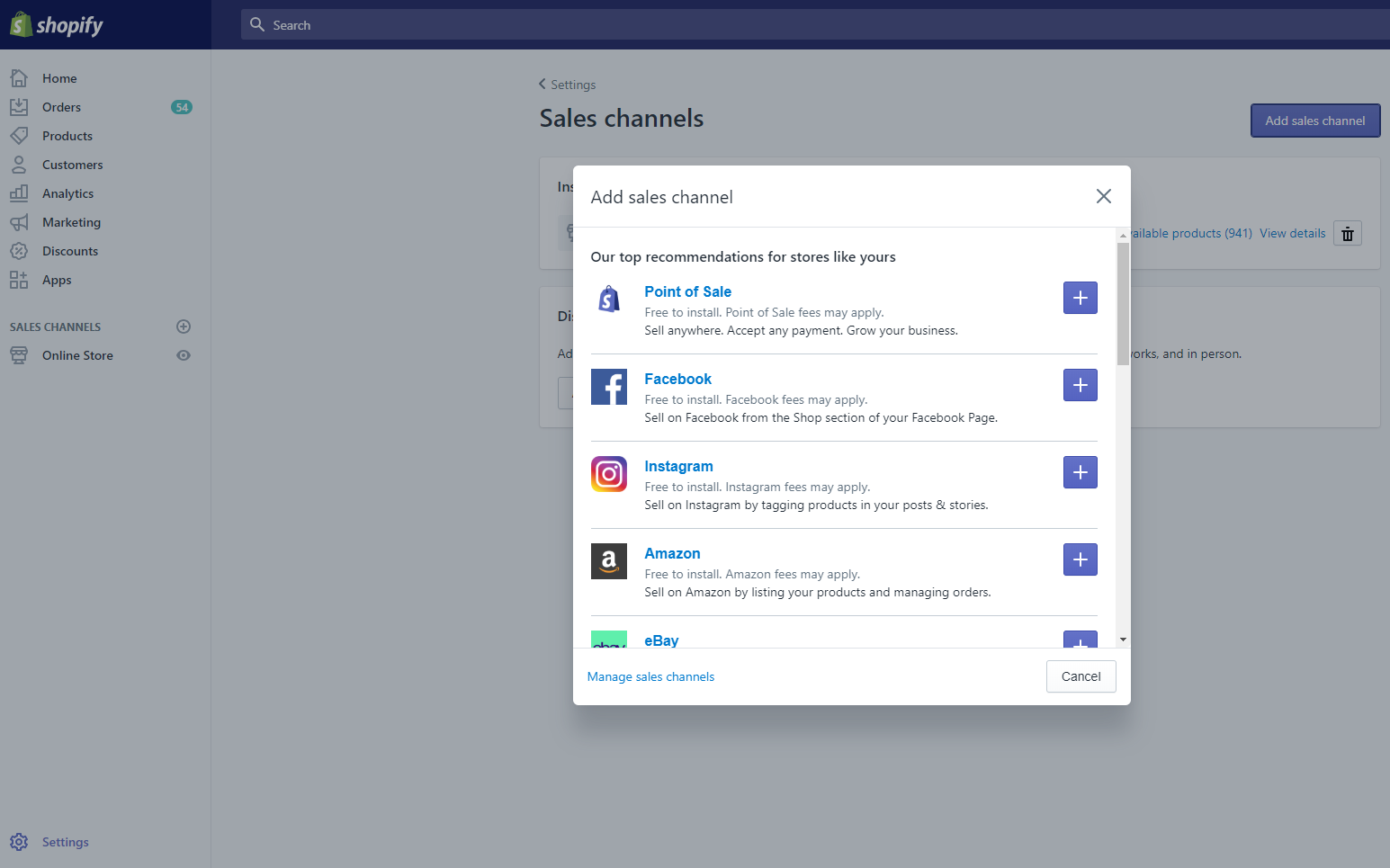
Task: Click the Online Store shop icon
Action: (x=19, y=355)
